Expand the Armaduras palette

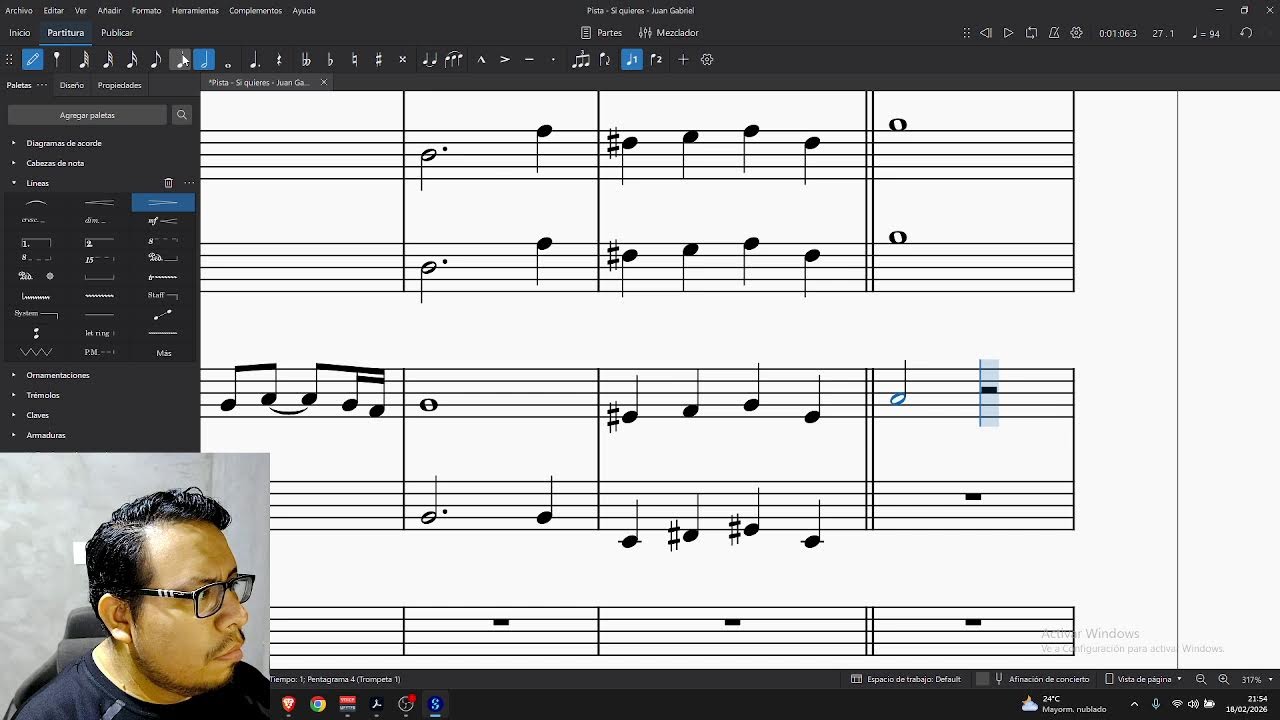click(x=14, y=435)
